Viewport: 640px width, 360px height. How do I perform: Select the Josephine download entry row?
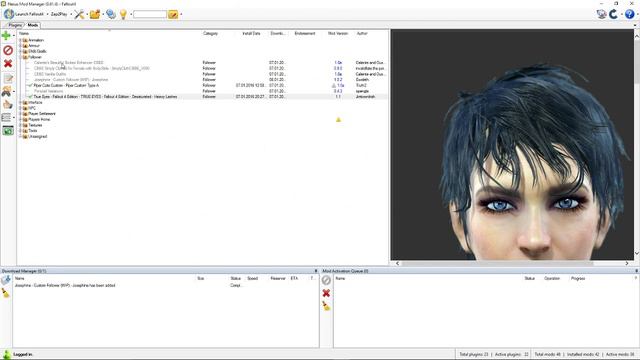[x=165, y=286]
